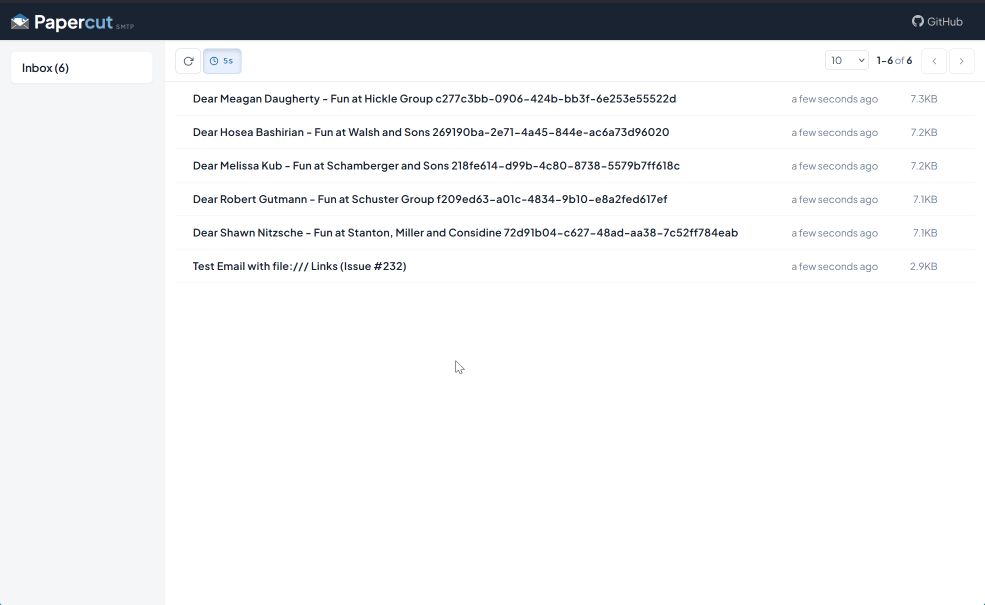This screenshot has width=985, height=605.
Task: Click the 1-6 of 6 pagination label
Action: (894, 60)
